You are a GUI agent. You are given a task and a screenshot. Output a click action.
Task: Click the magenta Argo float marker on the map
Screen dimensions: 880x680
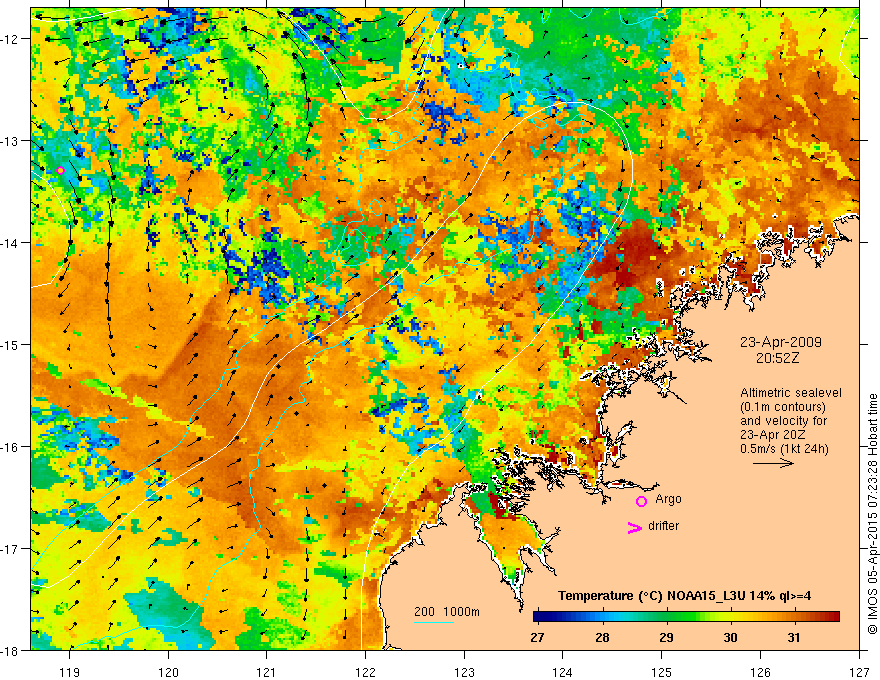point(60,171)
